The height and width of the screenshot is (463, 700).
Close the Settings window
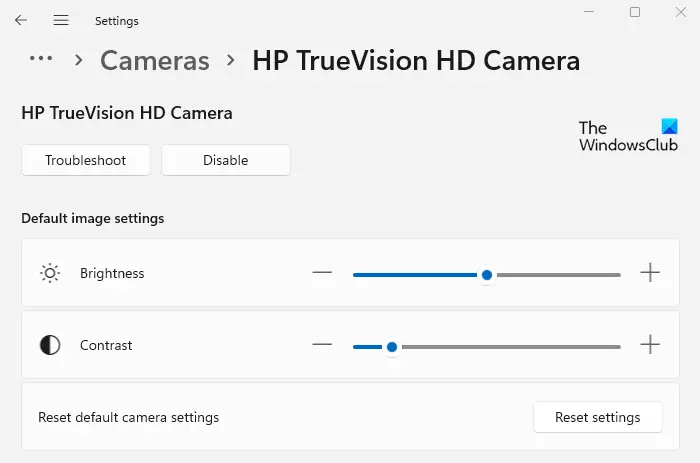coord(681,12)
